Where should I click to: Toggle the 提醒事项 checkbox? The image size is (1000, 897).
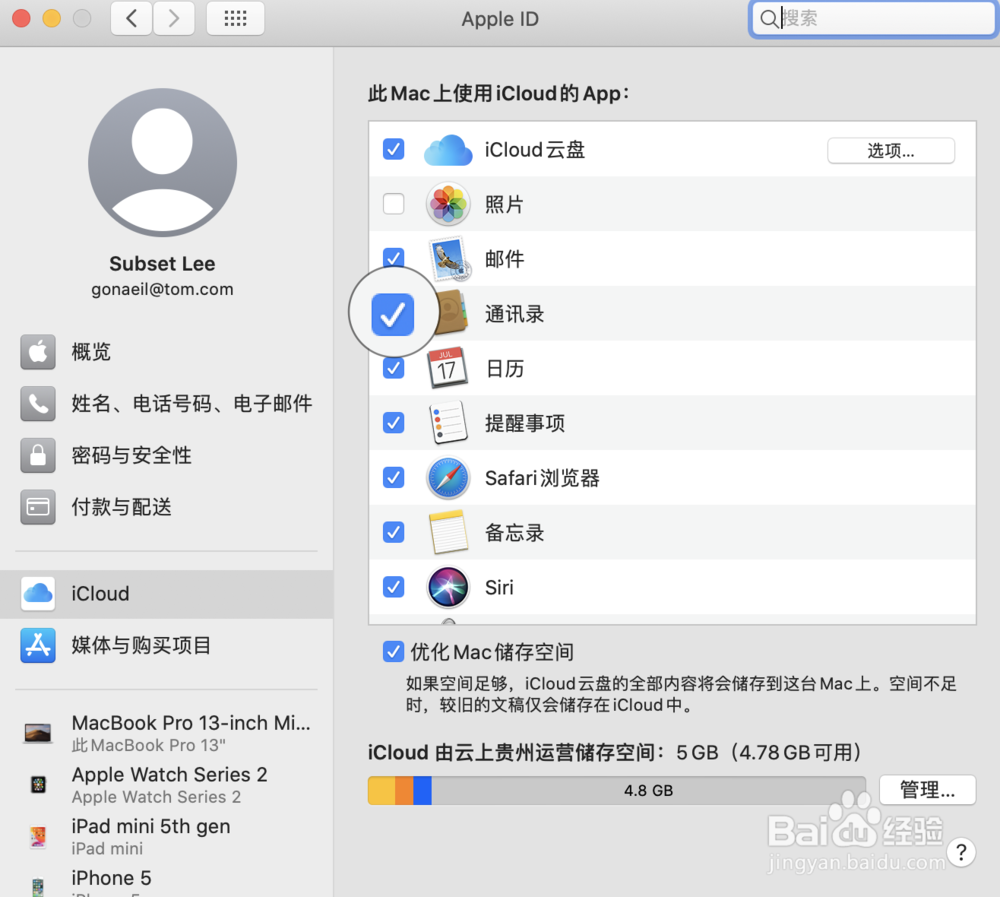[x=393, y=422]
